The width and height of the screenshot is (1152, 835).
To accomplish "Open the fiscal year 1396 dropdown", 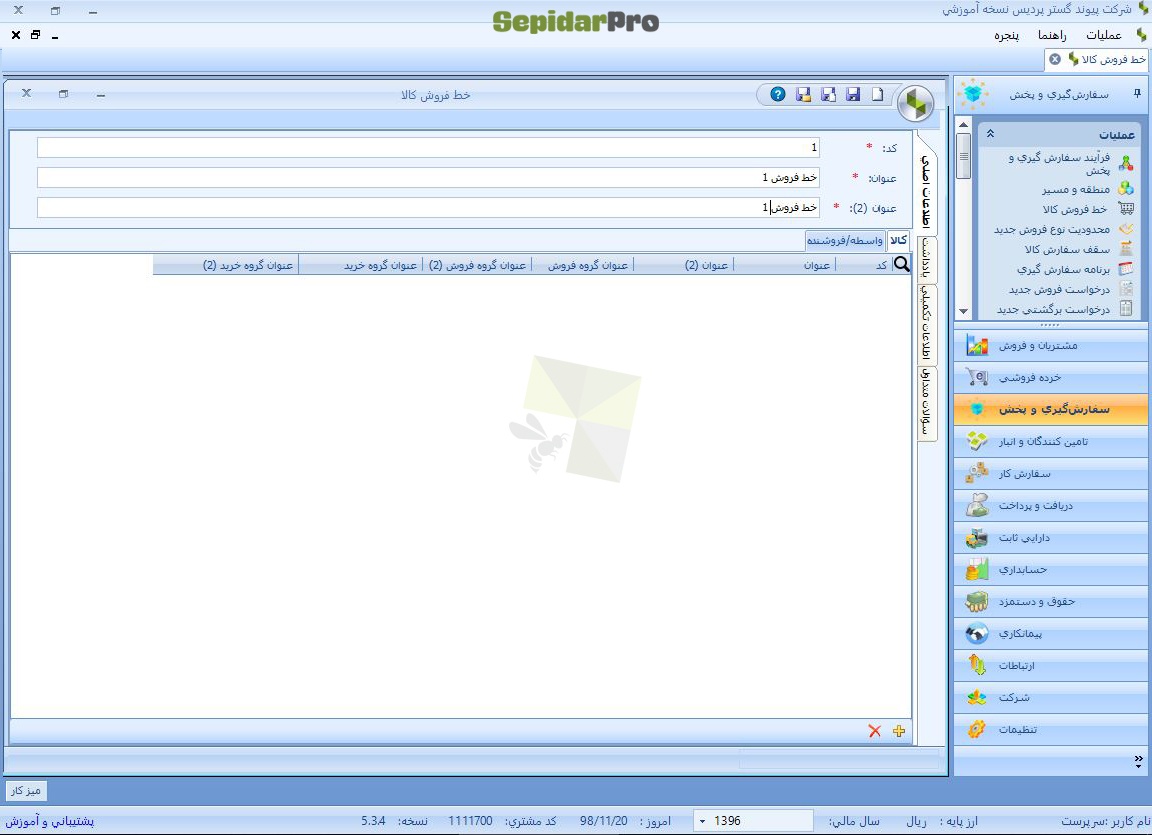I will click(x=702, y=821).
